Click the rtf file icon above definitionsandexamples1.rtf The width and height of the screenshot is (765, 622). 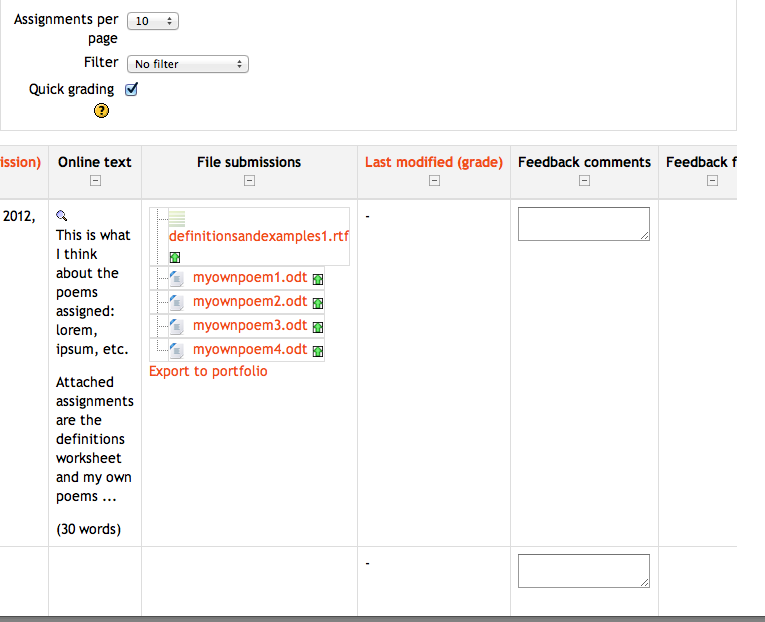[x=177, y=219]
